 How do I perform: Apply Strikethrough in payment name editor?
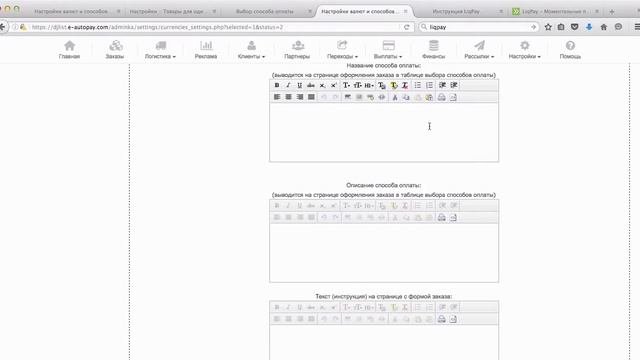(311, 85)
